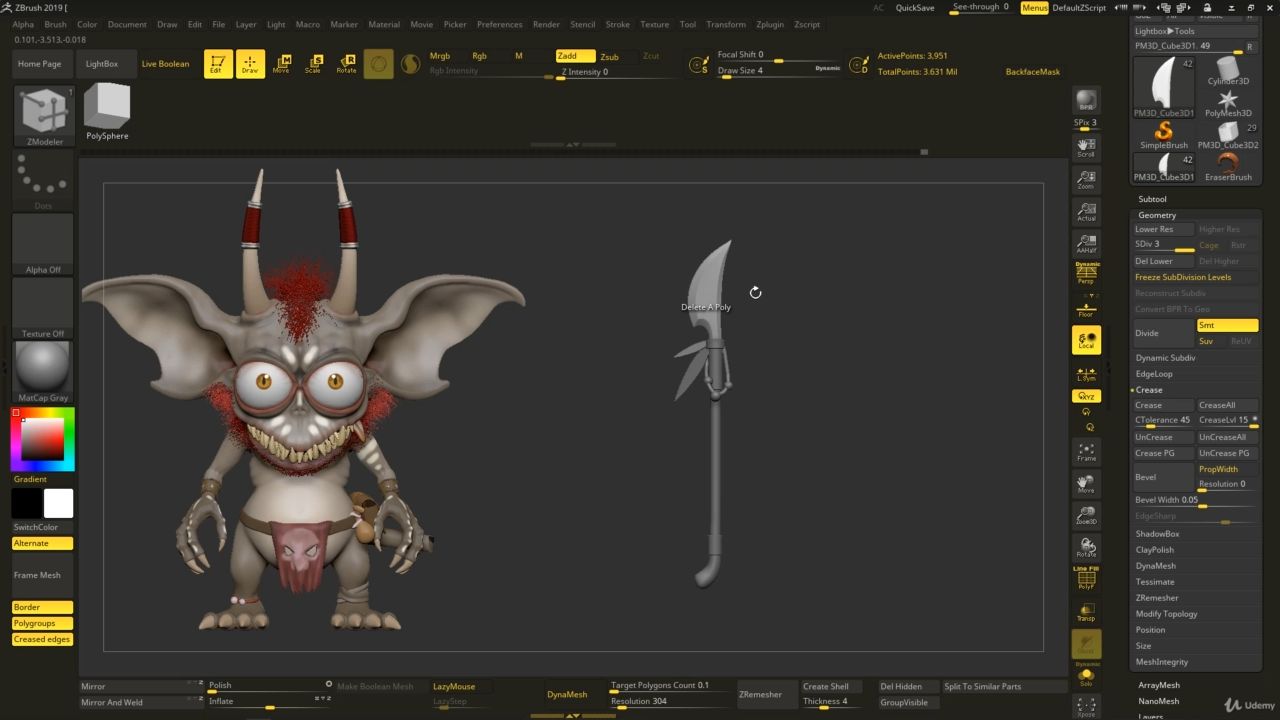Select the Cylinder3D tool
The height and width of the screenshot is (720, 1280).
click(1228, 72)
